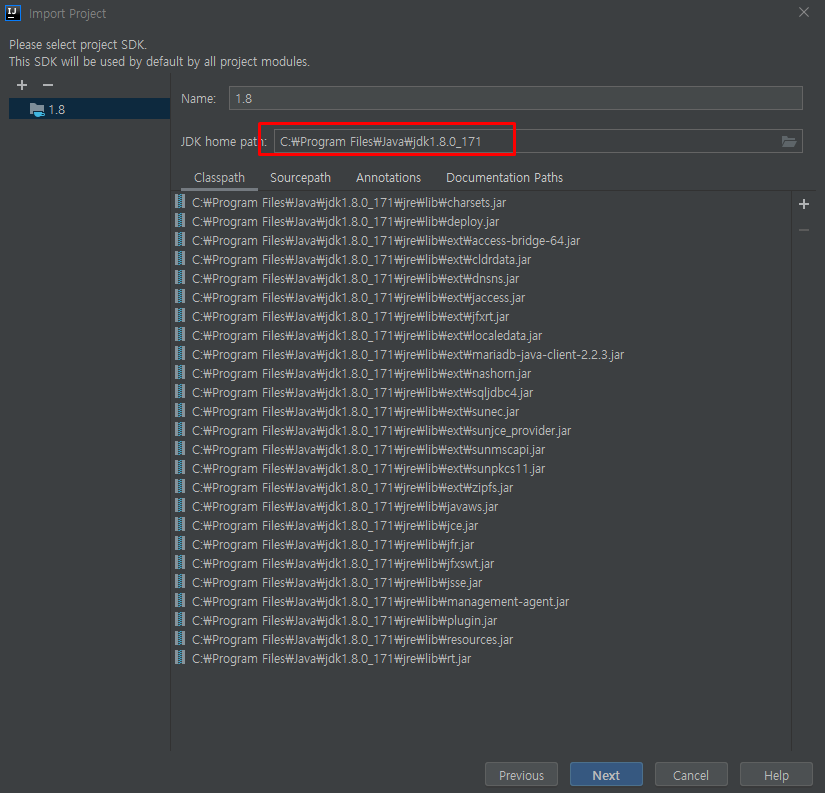Select the management-agent.jar entry
This screenshot has width=825, height=793.
point(481,601)
